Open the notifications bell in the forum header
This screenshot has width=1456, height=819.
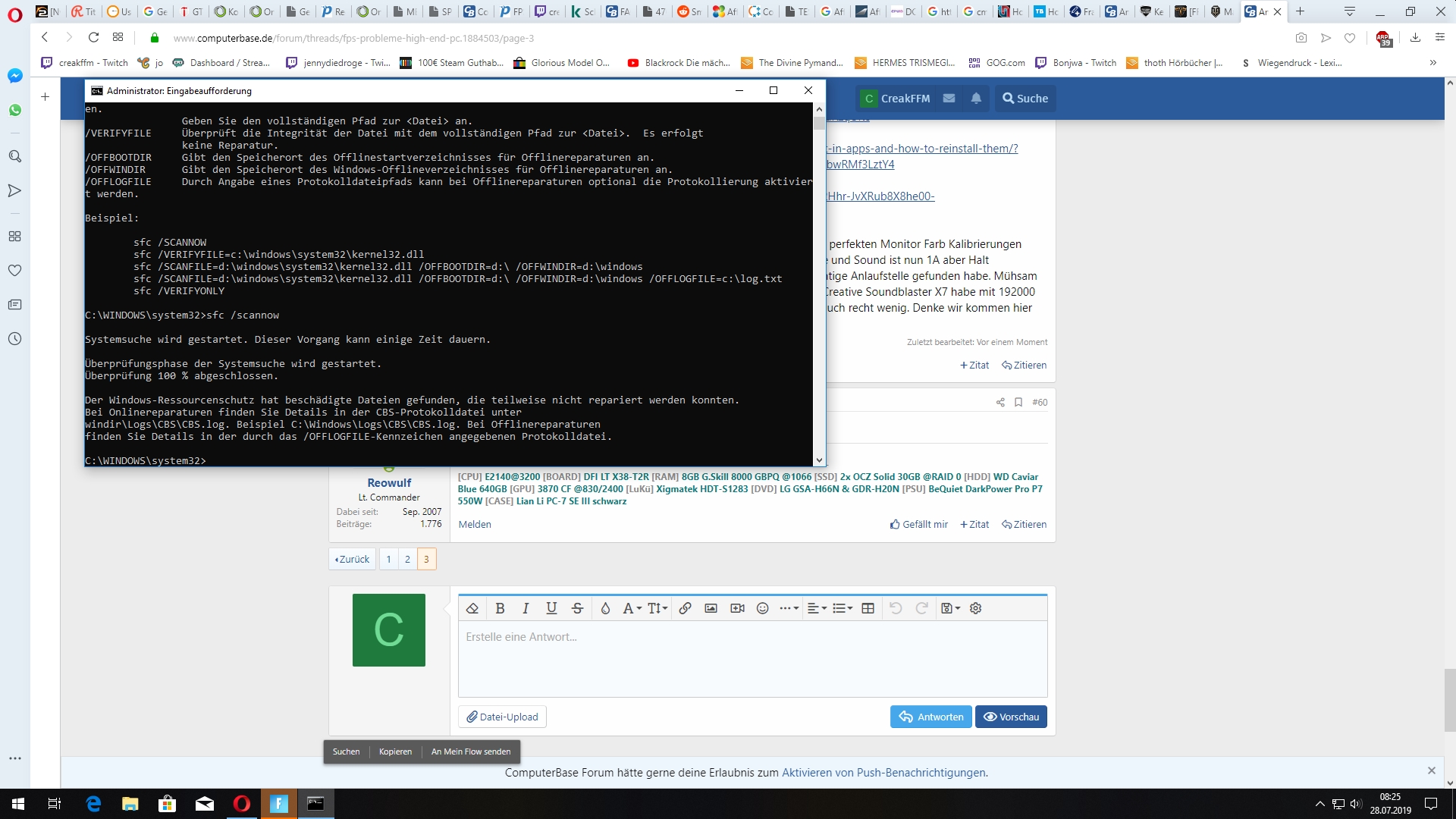[x=976, y=98]
